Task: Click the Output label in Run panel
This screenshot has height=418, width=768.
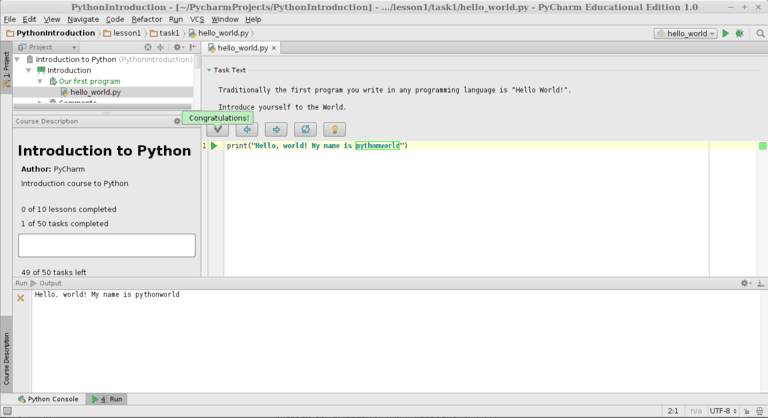Action: click(50, 283)
